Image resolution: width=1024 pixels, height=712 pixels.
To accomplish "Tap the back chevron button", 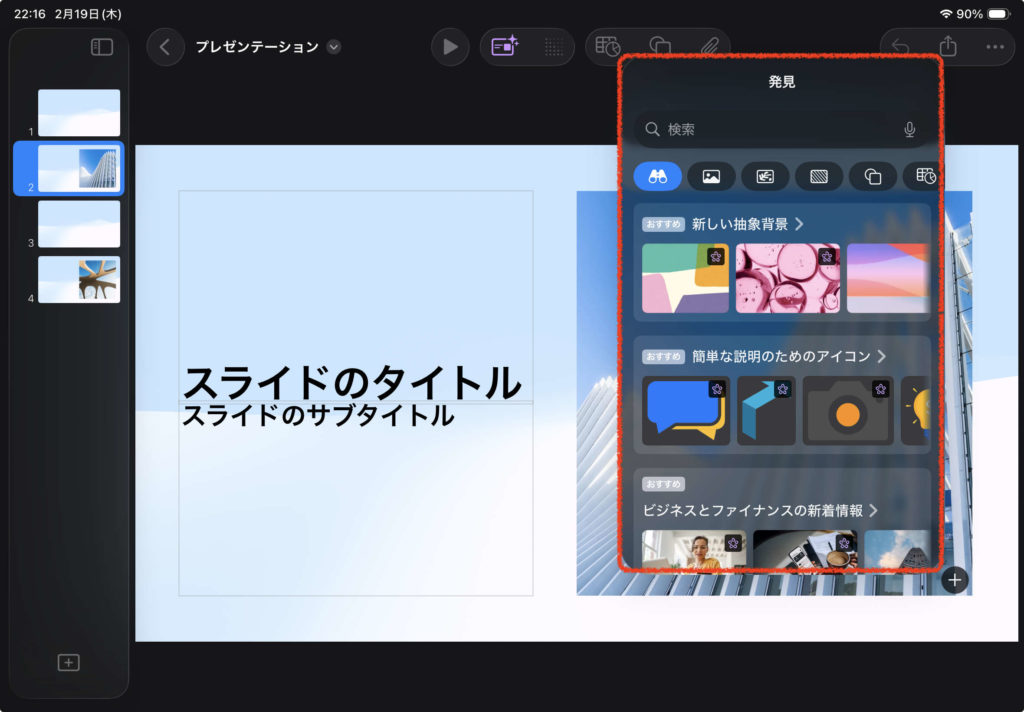I will [x=165, y=47].
